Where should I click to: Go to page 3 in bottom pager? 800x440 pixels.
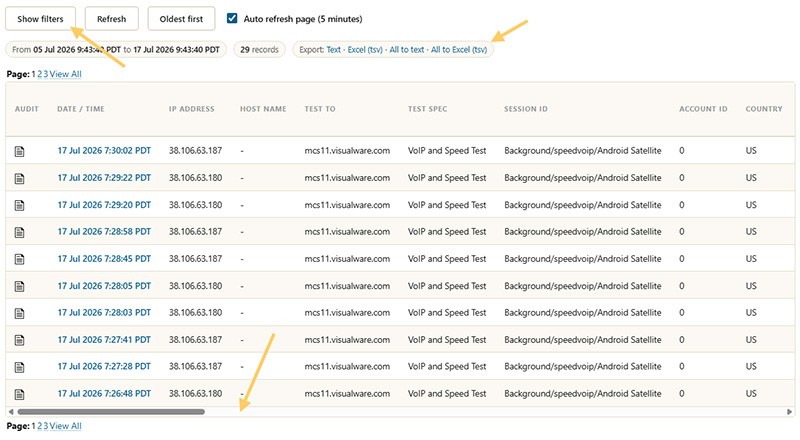click(x=45, y=426)
